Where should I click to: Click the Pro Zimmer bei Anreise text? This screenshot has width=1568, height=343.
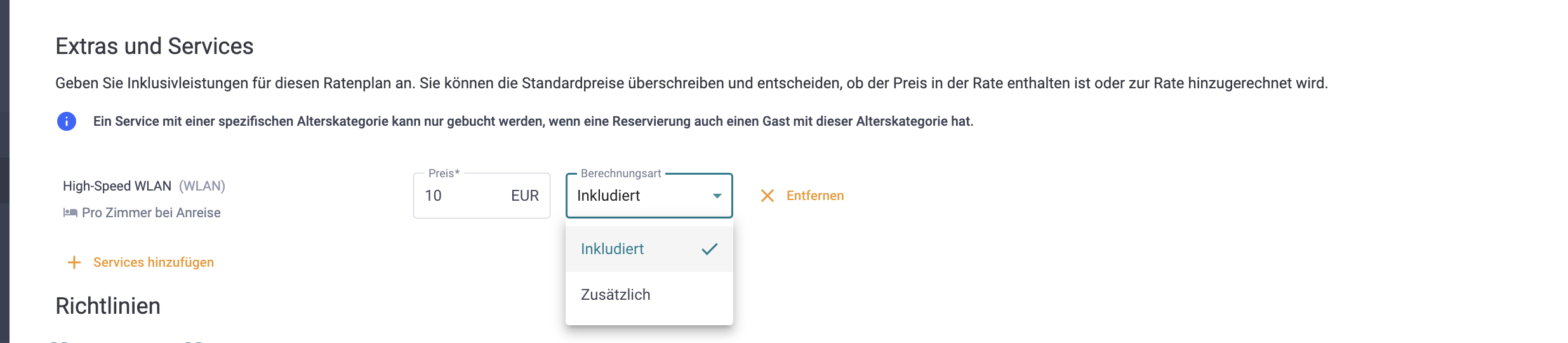151,213
